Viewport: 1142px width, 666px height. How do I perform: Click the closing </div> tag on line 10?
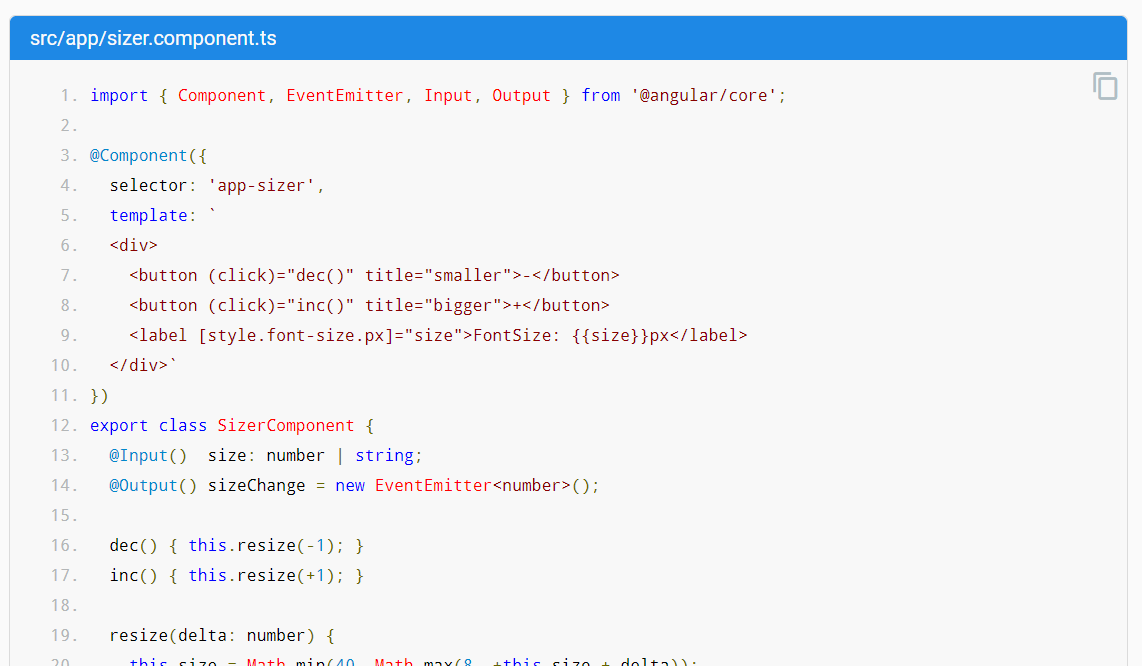138,365
